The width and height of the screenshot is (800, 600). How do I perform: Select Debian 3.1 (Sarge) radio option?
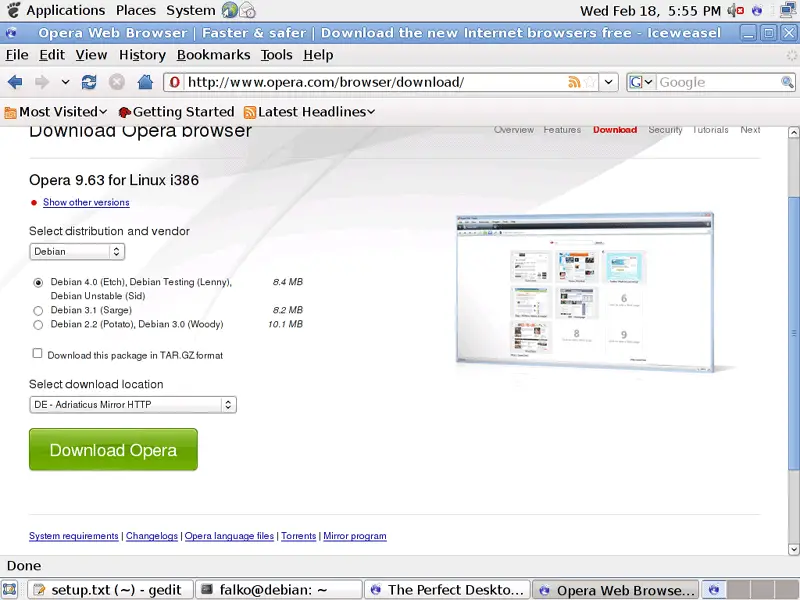pyautogui.click(x=38, y=310)
